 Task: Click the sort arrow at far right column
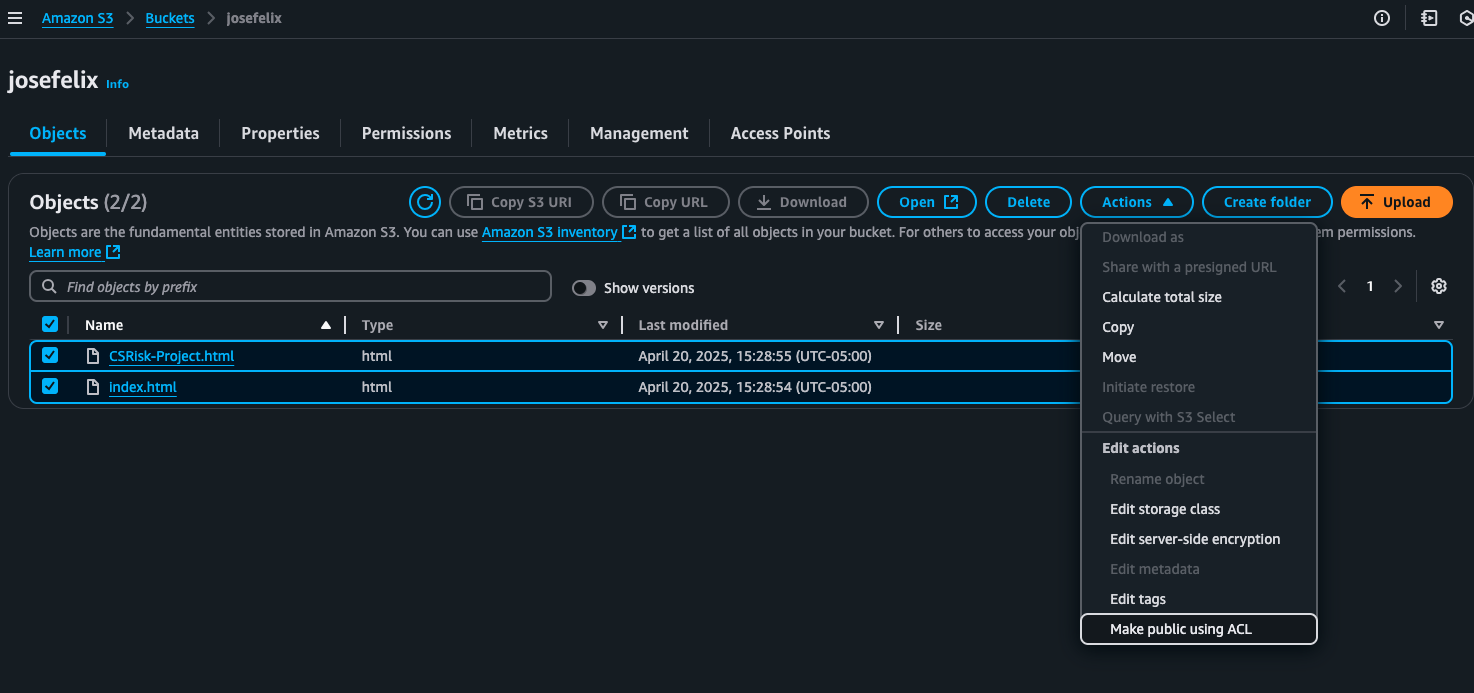(x=1438, y=325)
